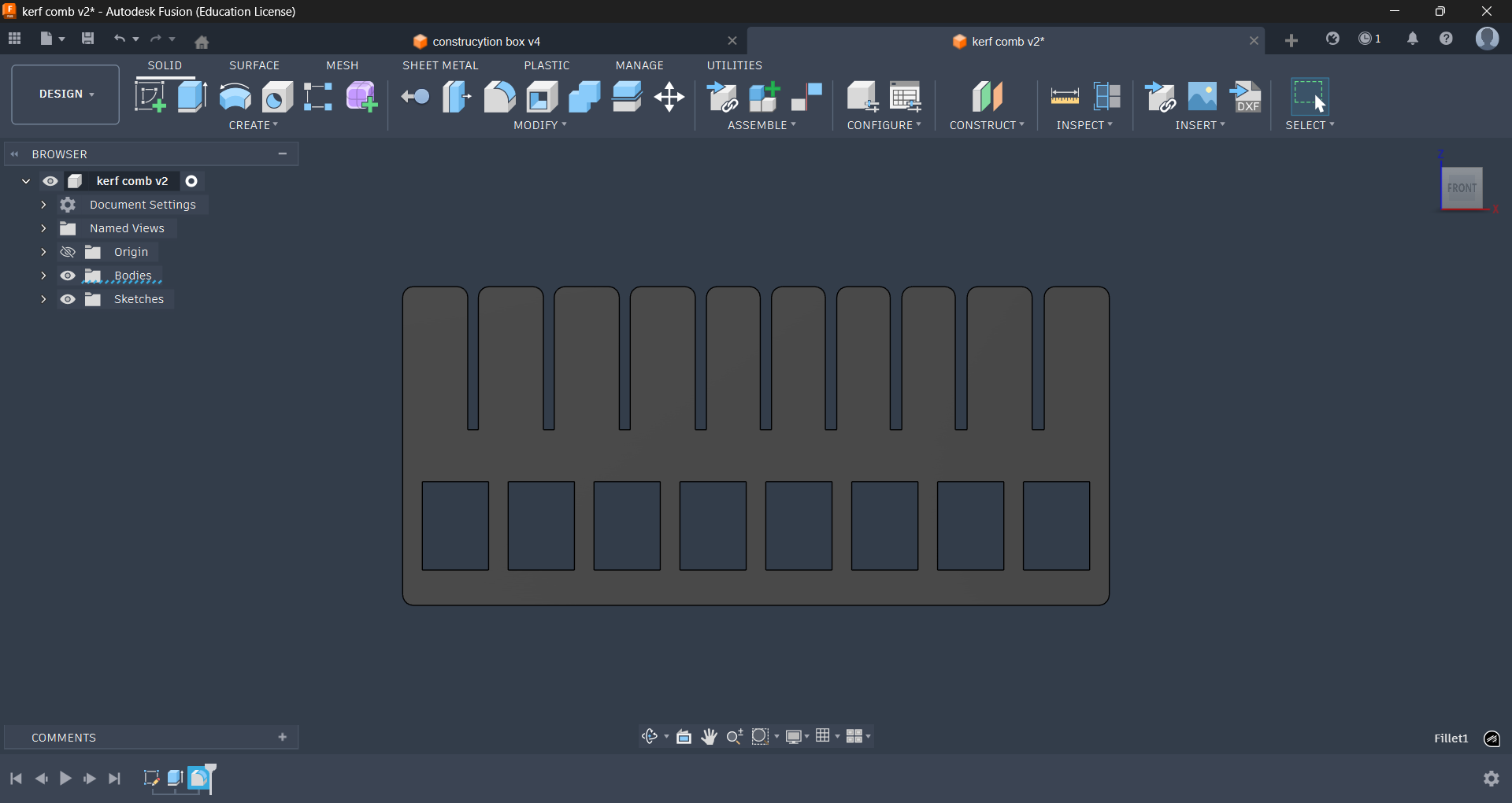
Task: Open the UTILITIES tab
Action: point(735,65)
